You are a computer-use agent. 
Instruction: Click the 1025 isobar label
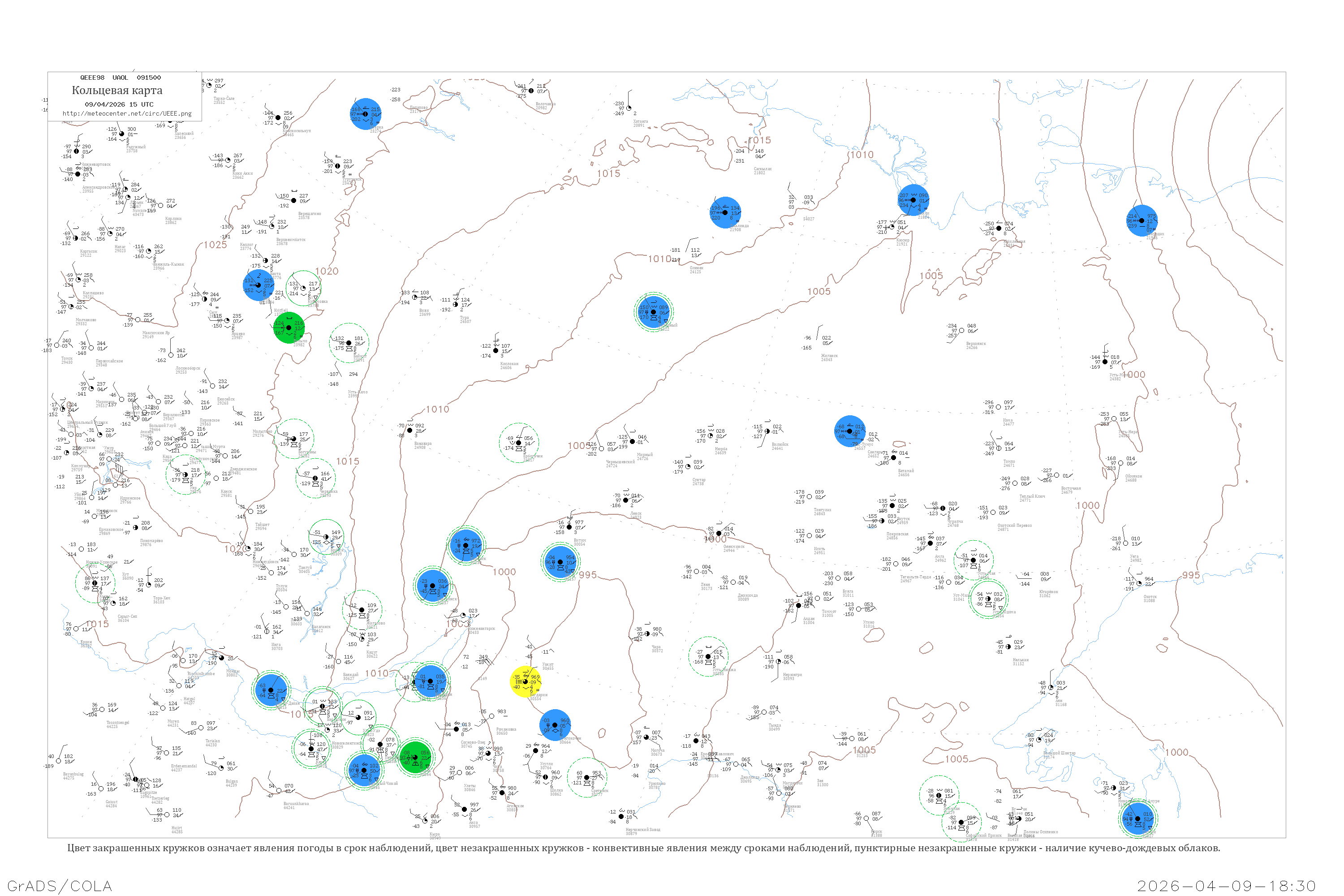coord(215,245)
